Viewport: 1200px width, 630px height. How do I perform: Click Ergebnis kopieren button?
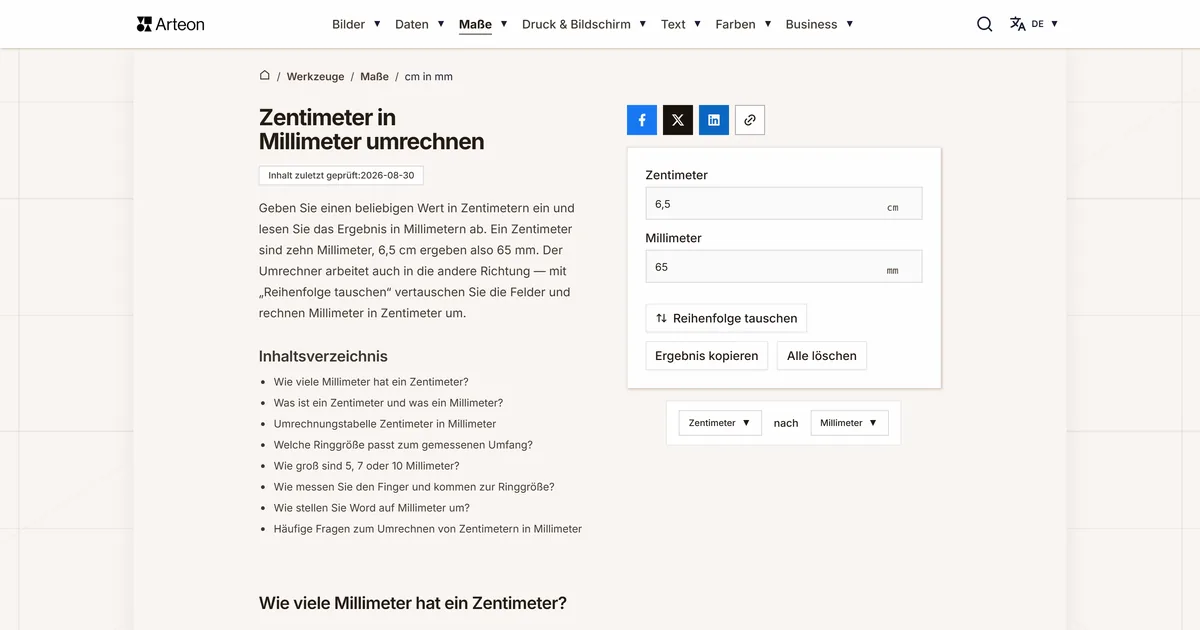pyautogui.click(x=706, y=356)
